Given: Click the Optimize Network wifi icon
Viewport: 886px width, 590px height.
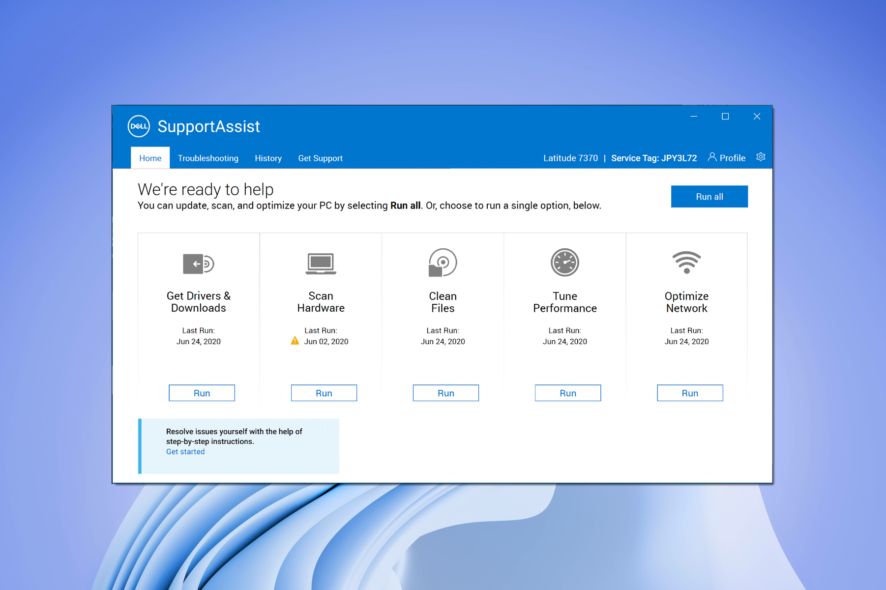Looking at the screenshot, I should tap(687, 263).
